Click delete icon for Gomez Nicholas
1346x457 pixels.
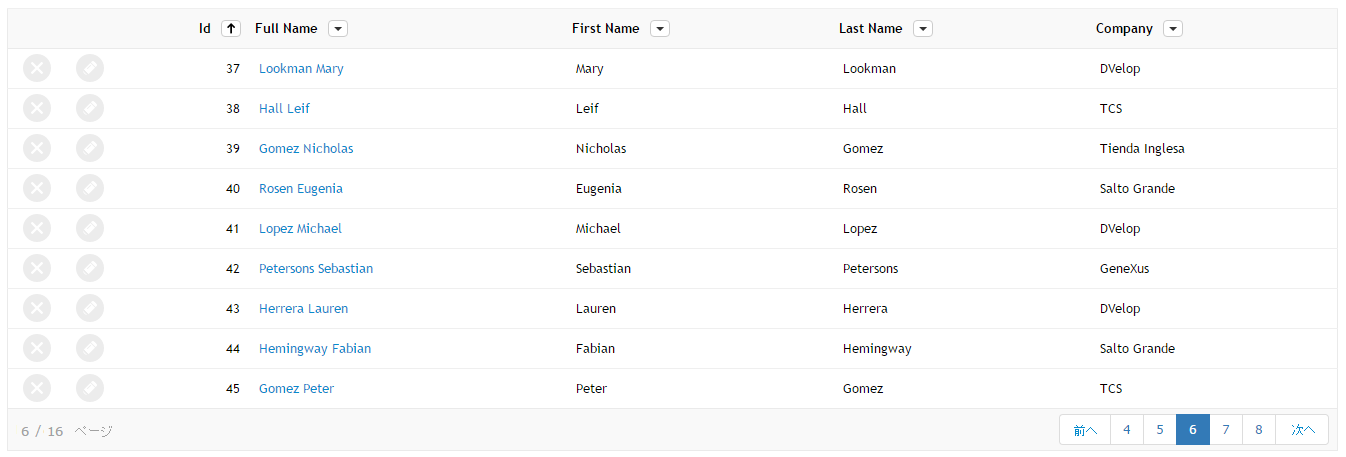[37, 148]
